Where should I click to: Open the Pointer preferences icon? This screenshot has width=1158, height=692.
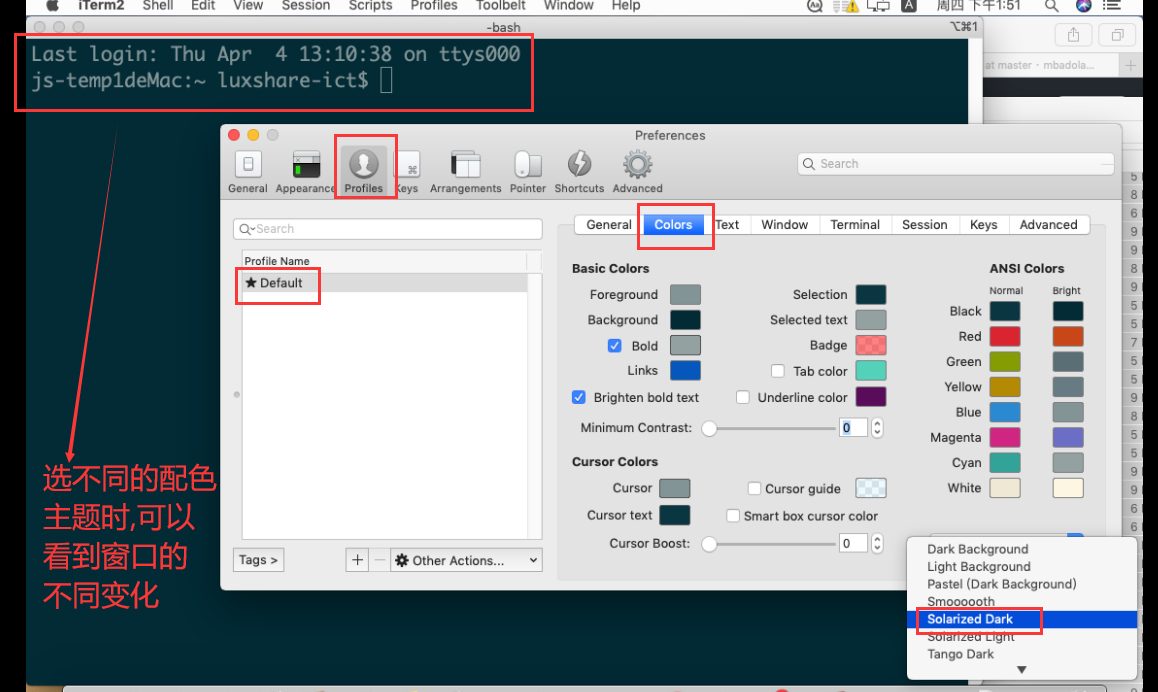coord(527,172)
